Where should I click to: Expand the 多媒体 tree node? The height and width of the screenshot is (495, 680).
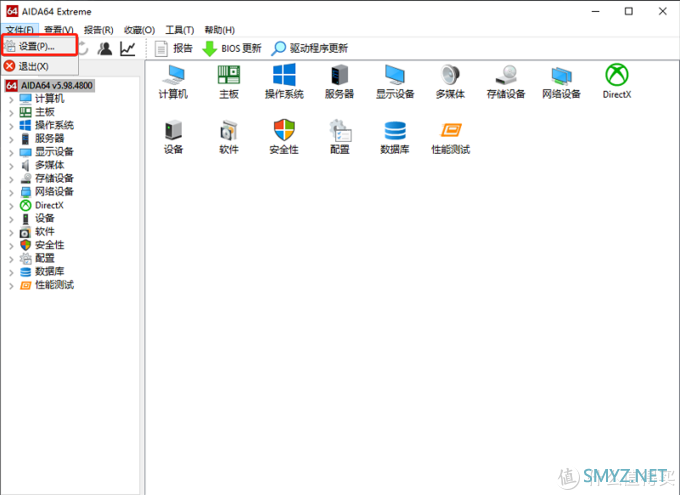coord(11,166)
